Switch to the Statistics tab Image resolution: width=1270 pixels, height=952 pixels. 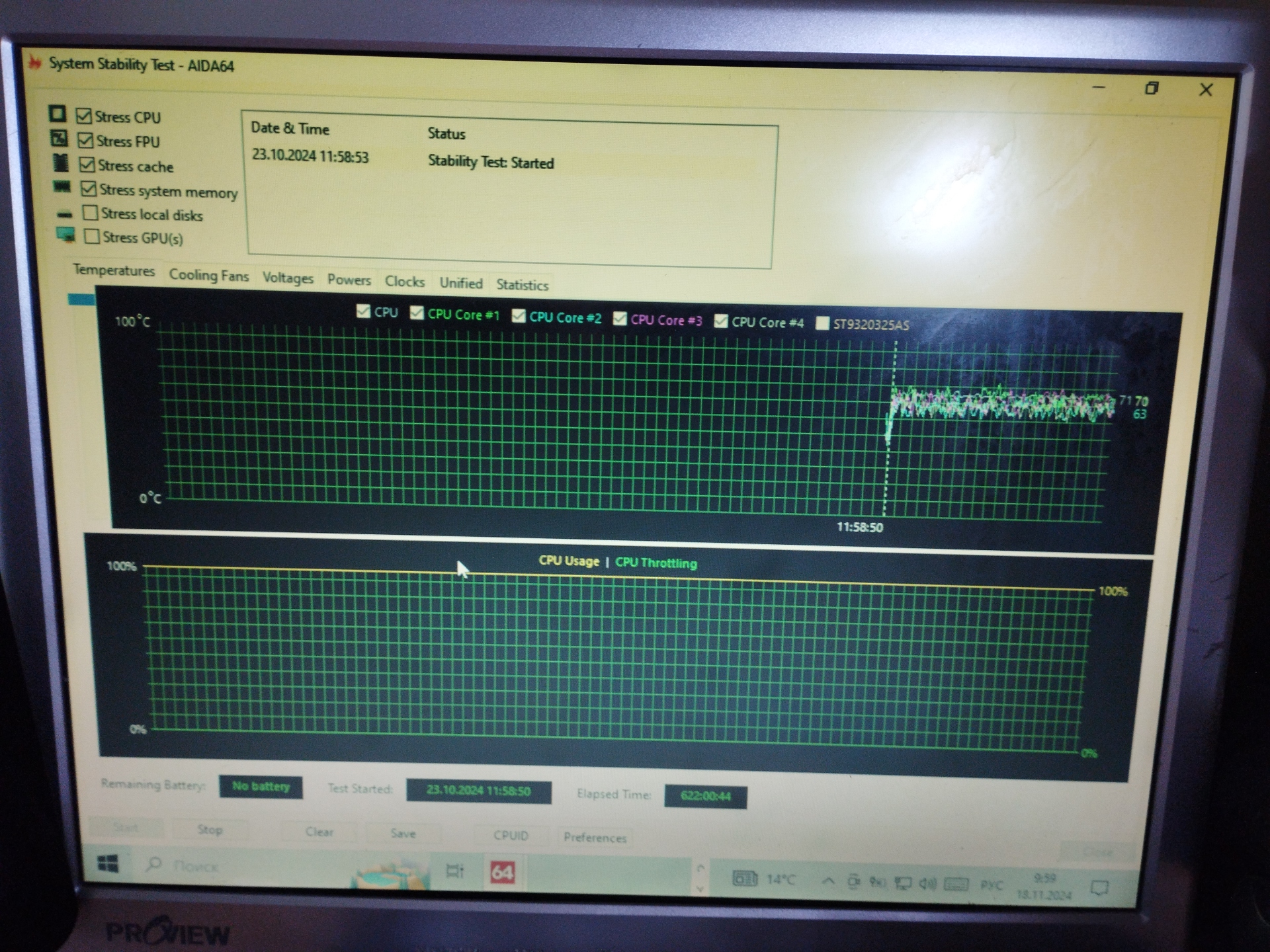(523, 286)
